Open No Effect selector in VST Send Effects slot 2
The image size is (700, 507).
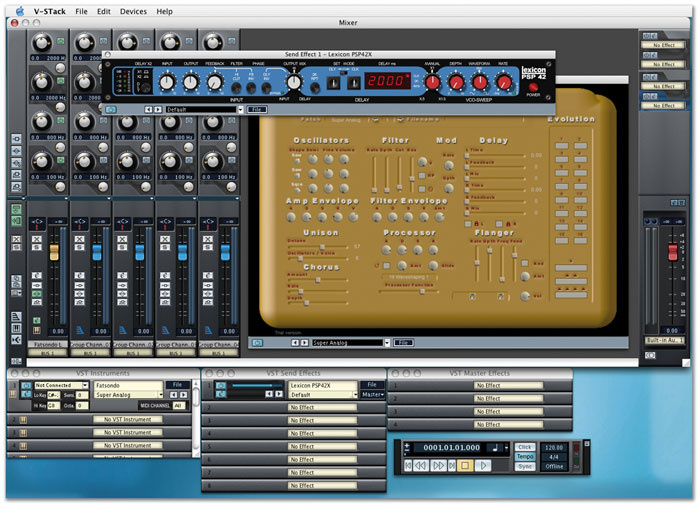pos(322,407)
